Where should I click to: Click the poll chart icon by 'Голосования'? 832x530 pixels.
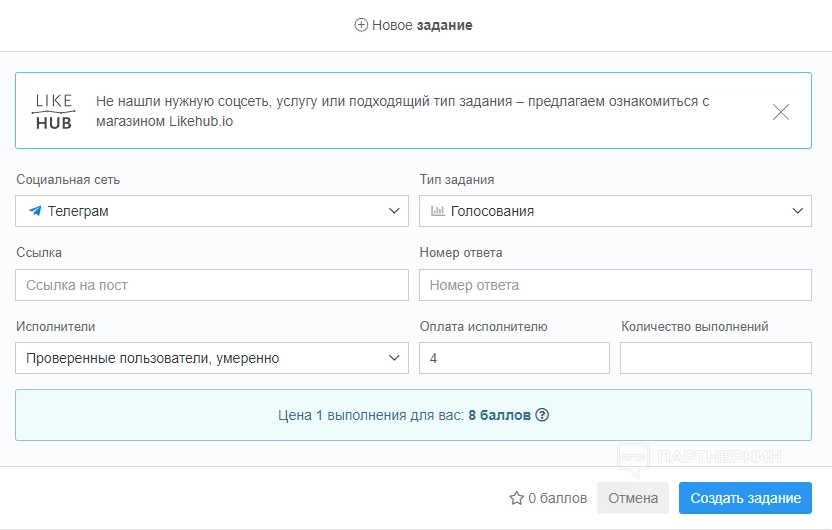437,211
